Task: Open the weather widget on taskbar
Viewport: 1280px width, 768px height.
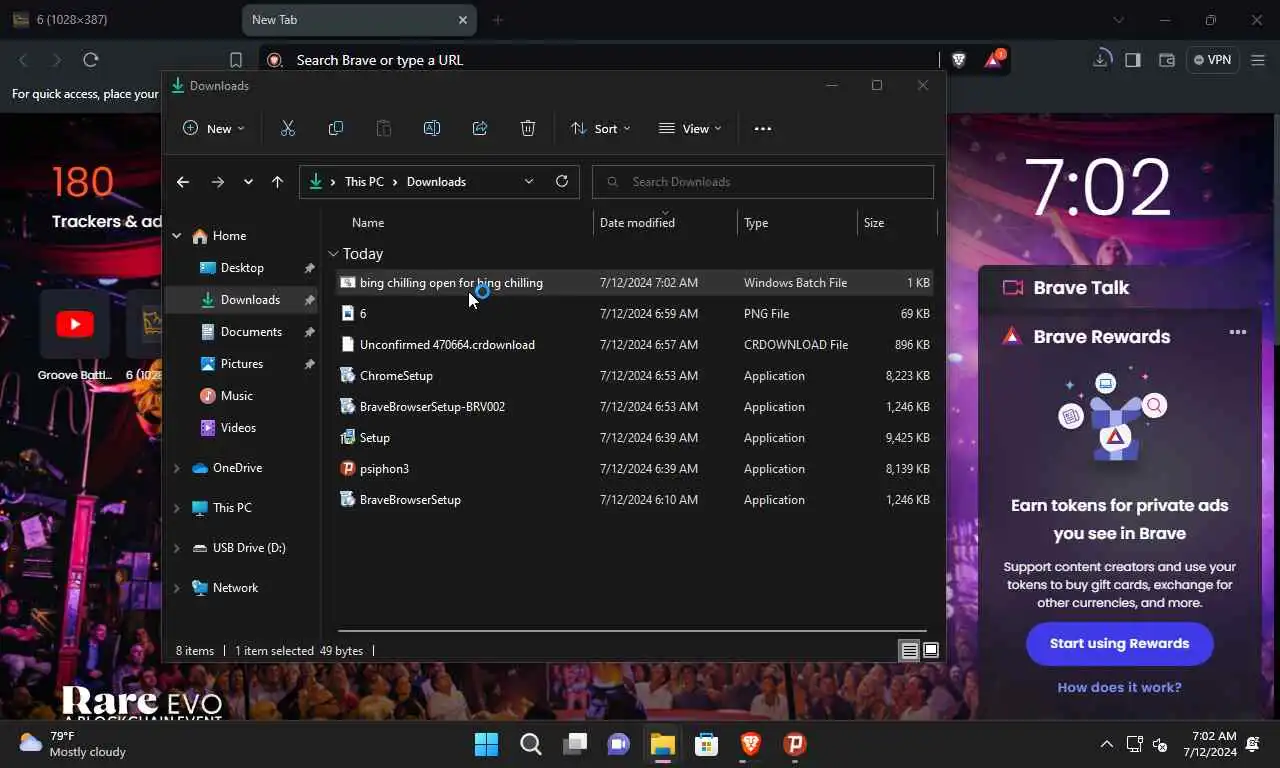Action: 72,744
